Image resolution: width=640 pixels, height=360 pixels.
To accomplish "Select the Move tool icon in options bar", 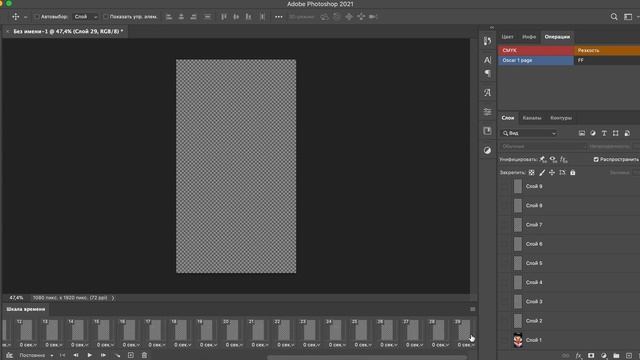I will (16, 17).
